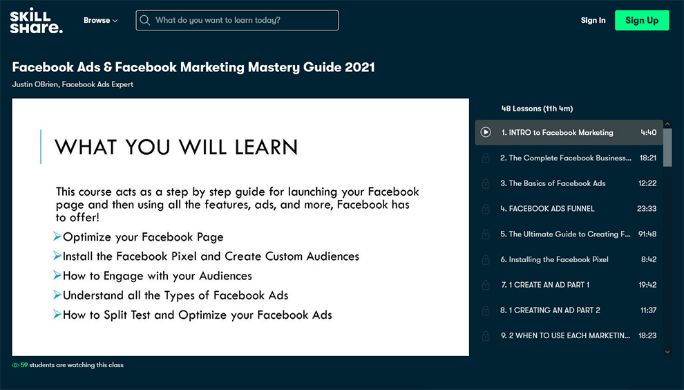Open lesson 3 The Basics of Facebook Ads

point(569,183)
